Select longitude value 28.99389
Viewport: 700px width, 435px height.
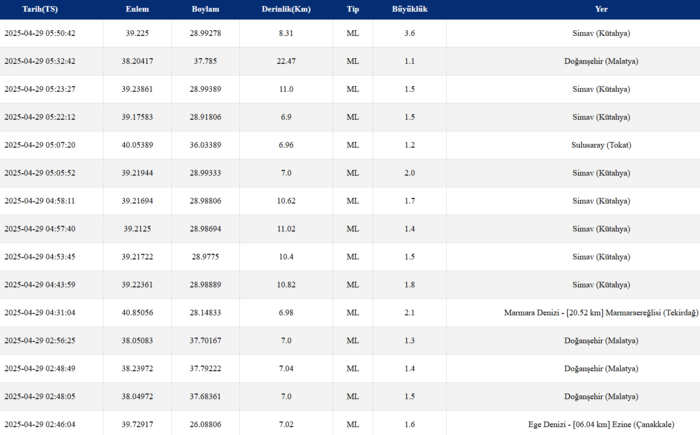tap(205, 89)
